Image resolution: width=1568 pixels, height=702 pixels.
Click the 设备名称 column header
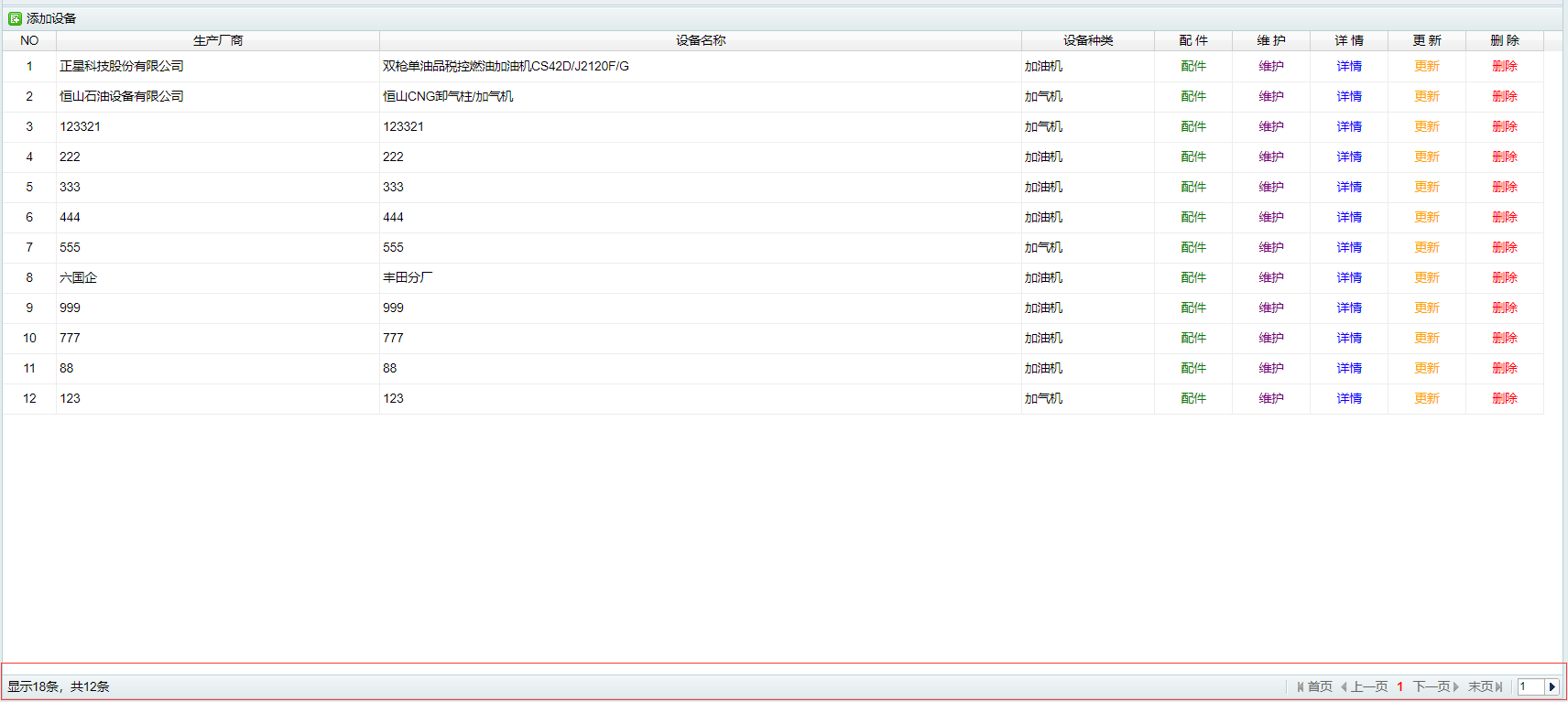pos(701,40)
